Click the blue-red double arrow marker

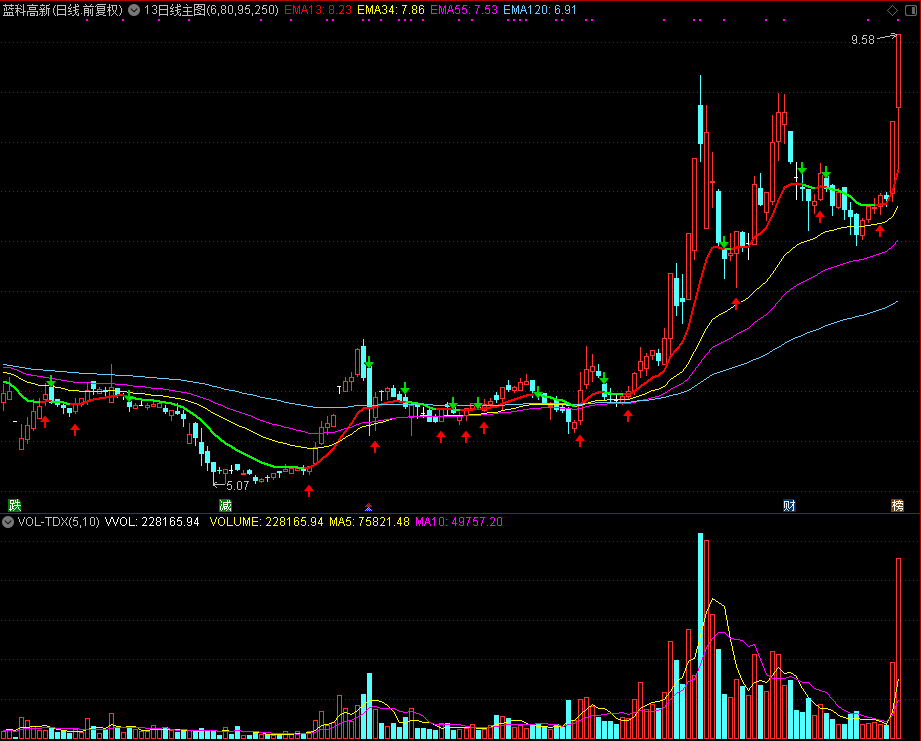(368, 506)
